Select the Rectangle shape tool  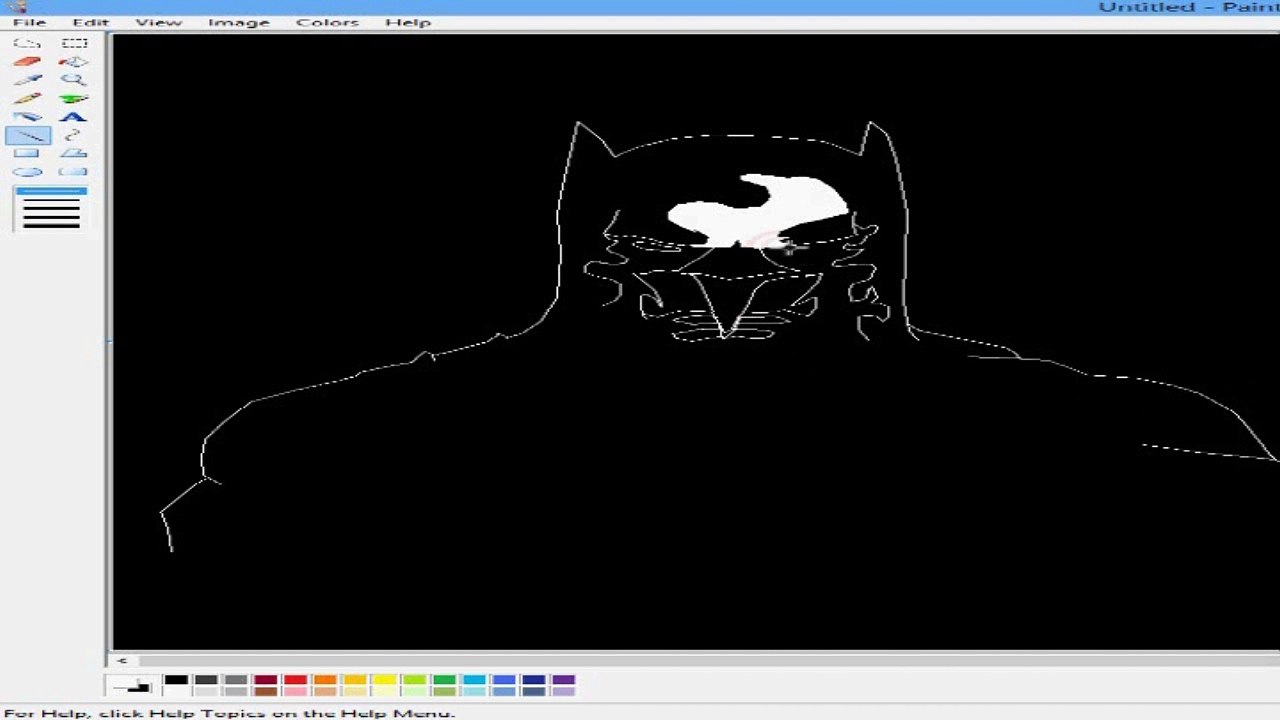[27, 153]
